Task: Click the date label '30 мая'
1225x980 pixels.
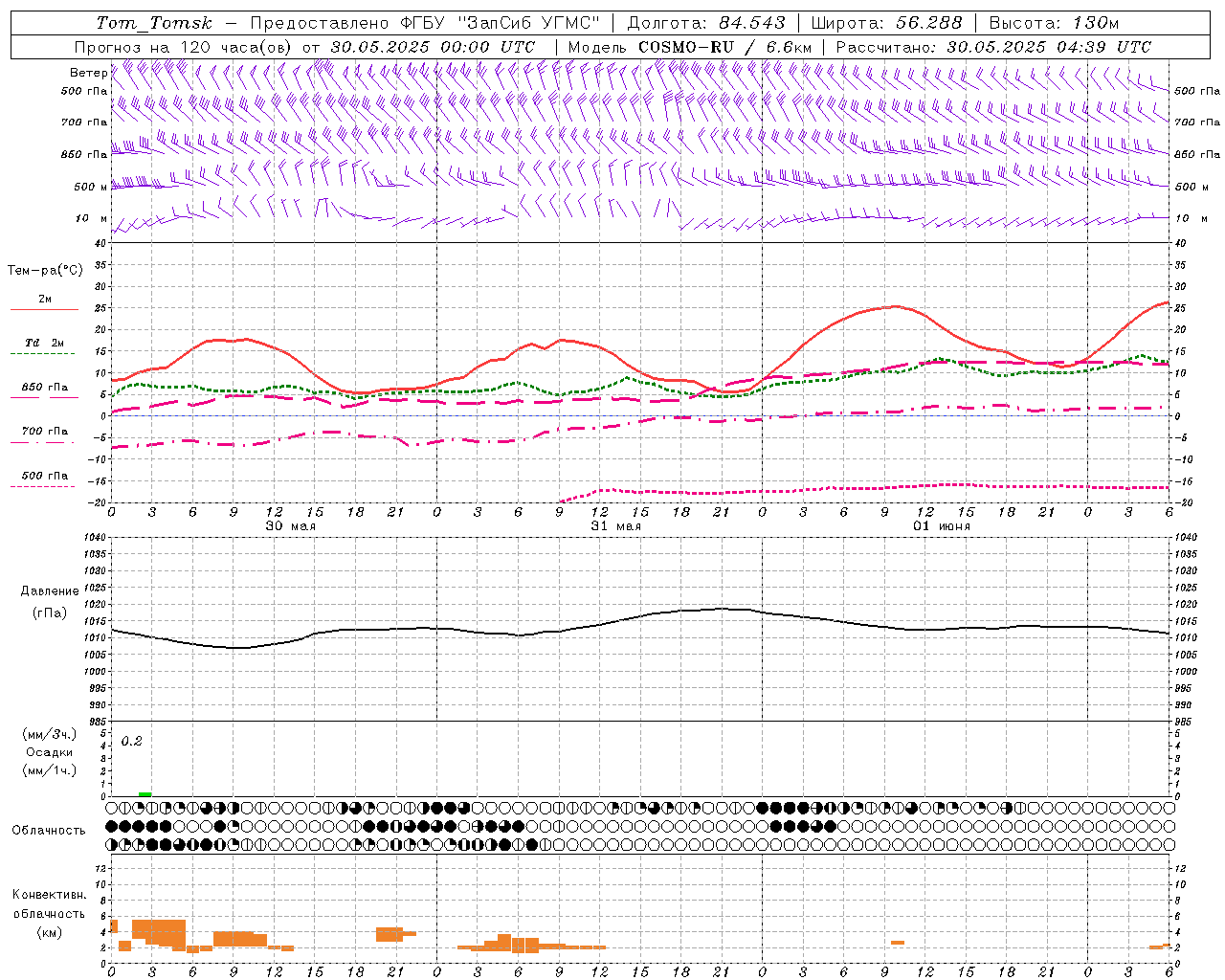Action: 290,526
